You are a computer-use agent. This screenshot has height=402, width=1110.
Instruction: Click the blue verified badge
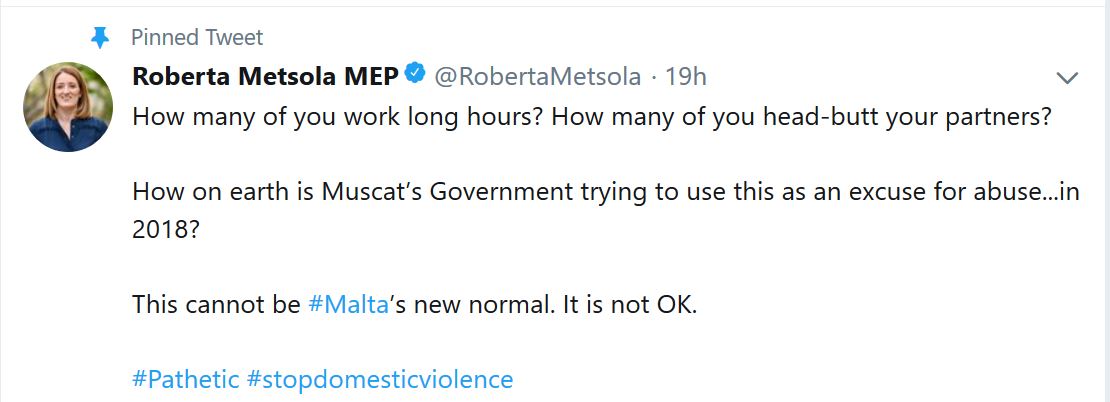415,75
